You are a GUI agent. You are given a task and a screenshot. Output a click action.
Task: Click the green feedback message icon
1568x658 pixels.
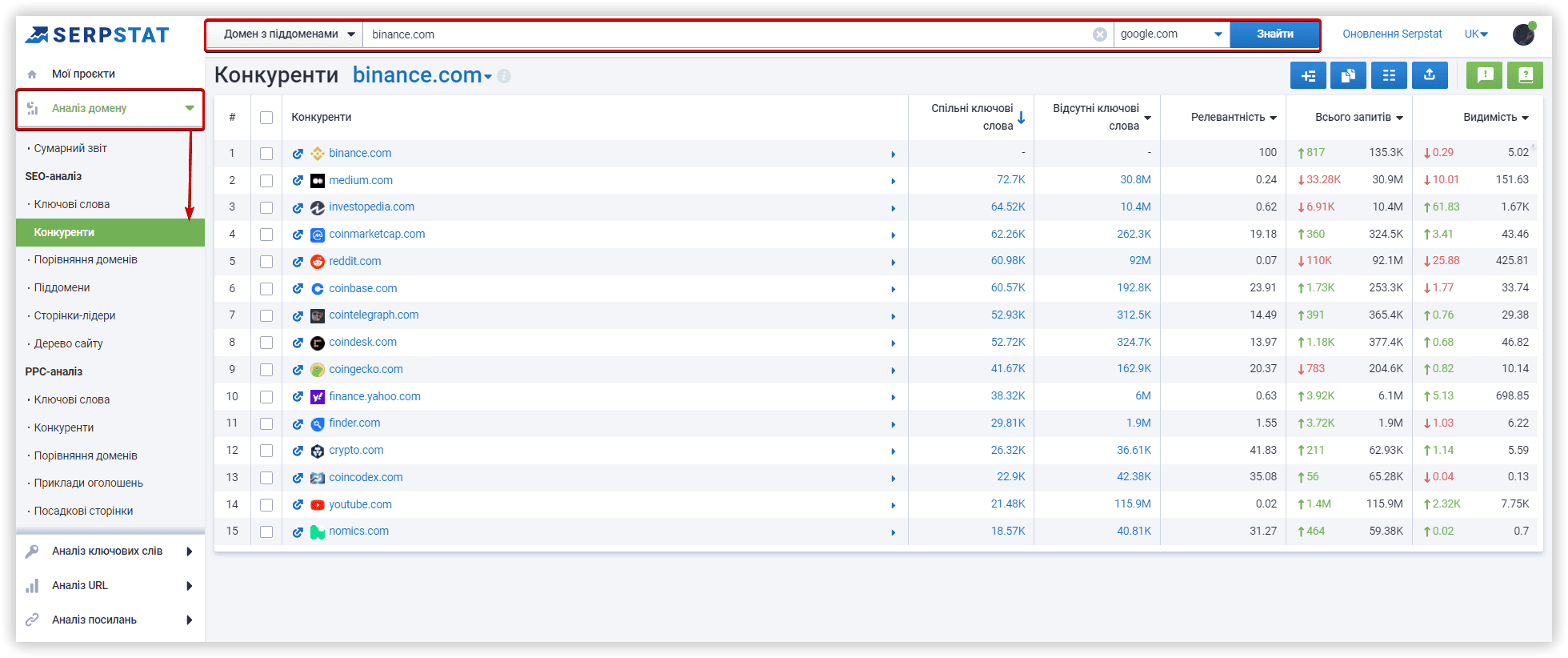(x=1484, y=75)
